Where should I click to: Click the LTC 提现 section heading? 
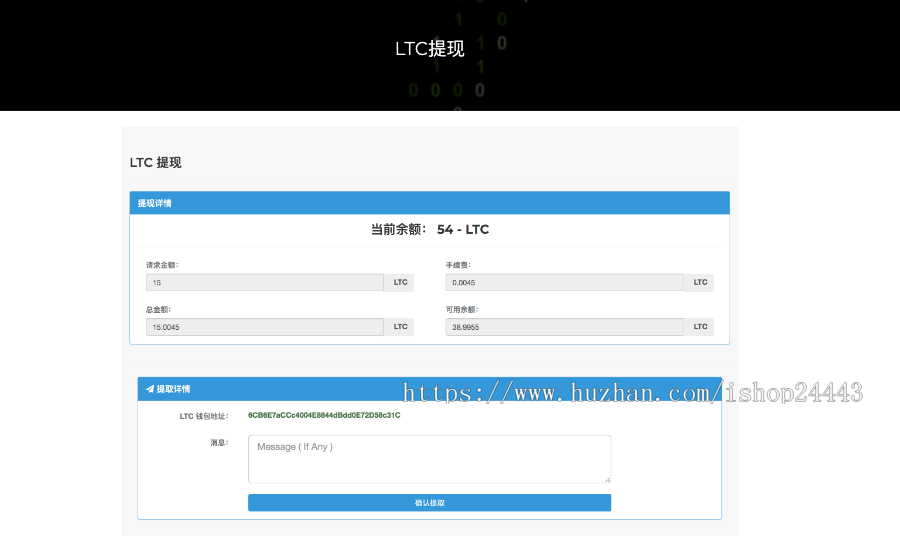(156, 162)
